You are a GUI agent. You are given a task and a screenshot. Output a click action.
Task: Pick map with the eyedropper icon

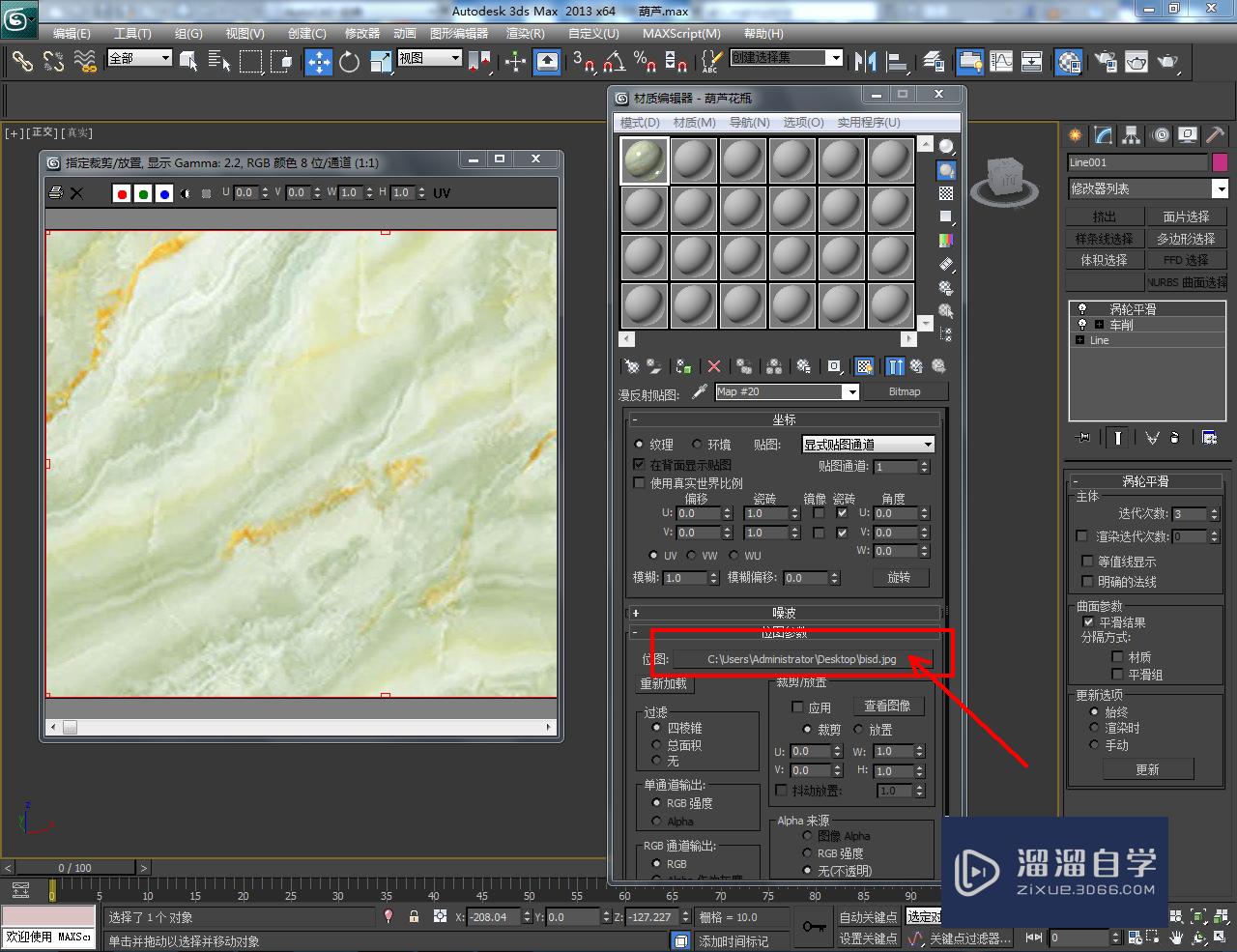(699, 391)
